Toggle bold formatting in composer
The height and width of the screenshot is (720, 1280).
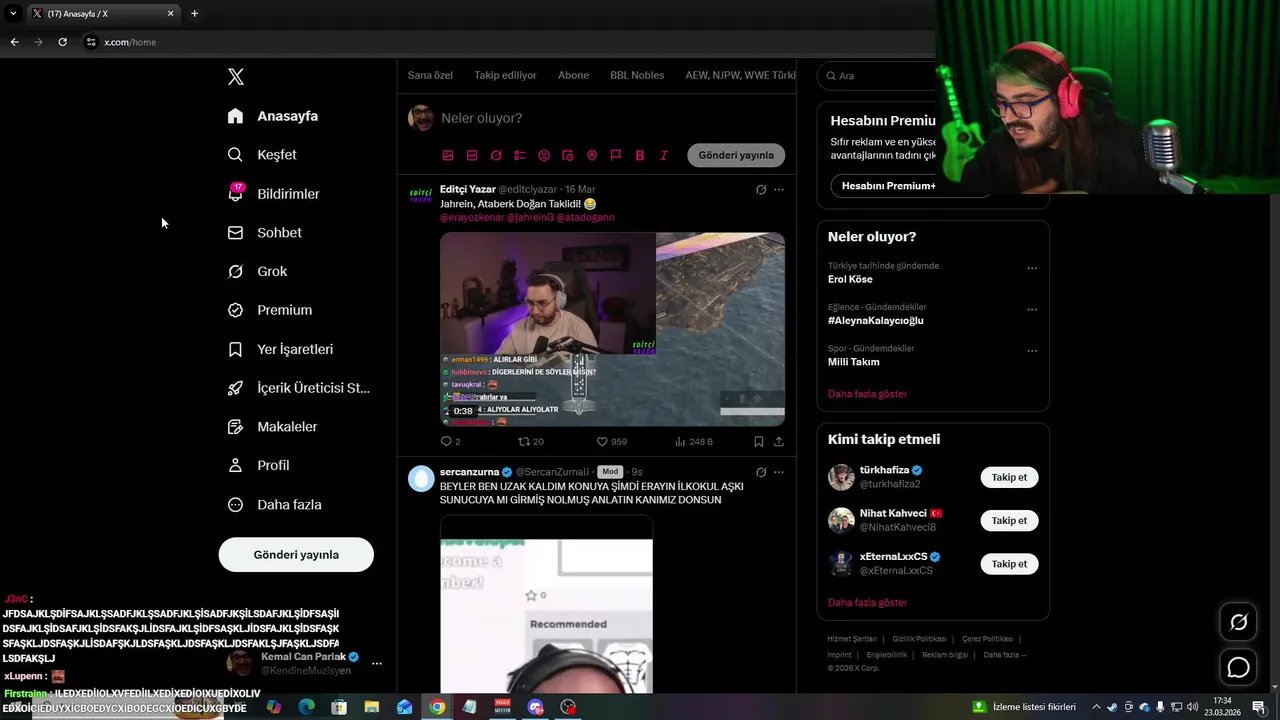pos(640,156)
